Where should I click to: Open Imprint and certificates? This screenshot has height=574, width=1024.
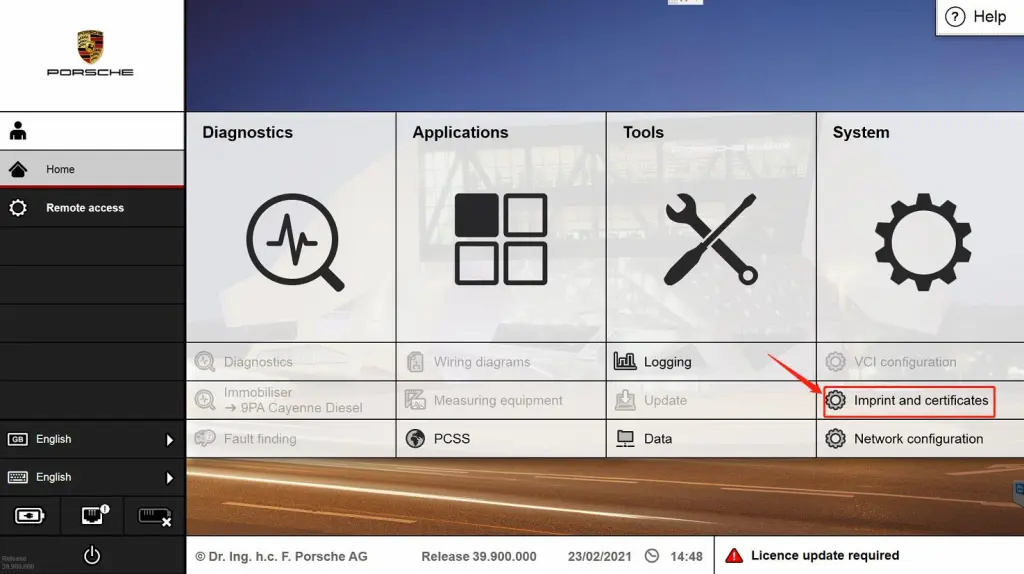(920, 401)
